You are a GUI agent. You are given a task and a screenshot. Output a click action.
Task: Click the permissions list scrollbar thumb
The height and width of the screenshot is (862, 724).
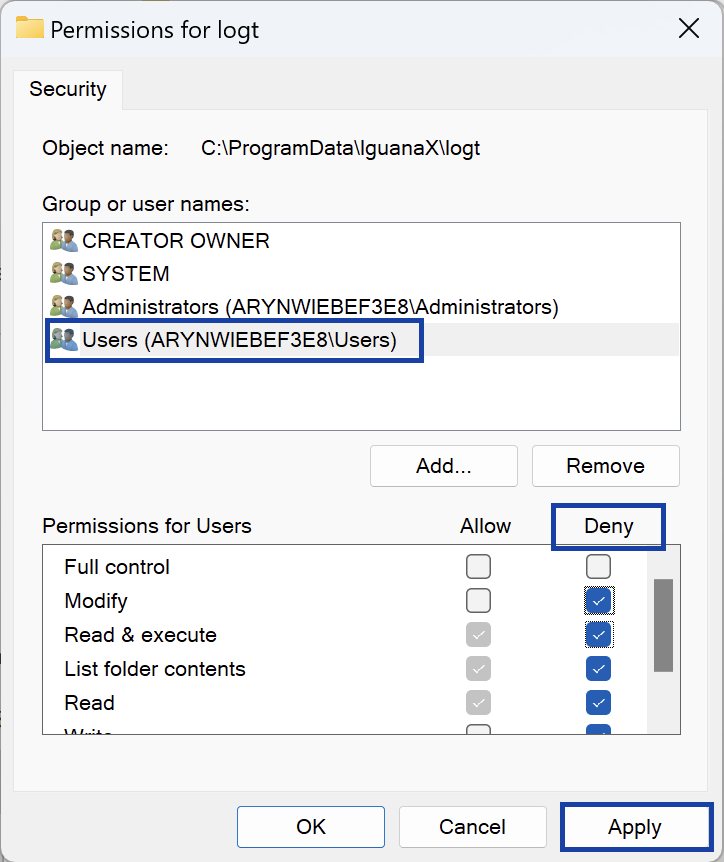(663, 625)
